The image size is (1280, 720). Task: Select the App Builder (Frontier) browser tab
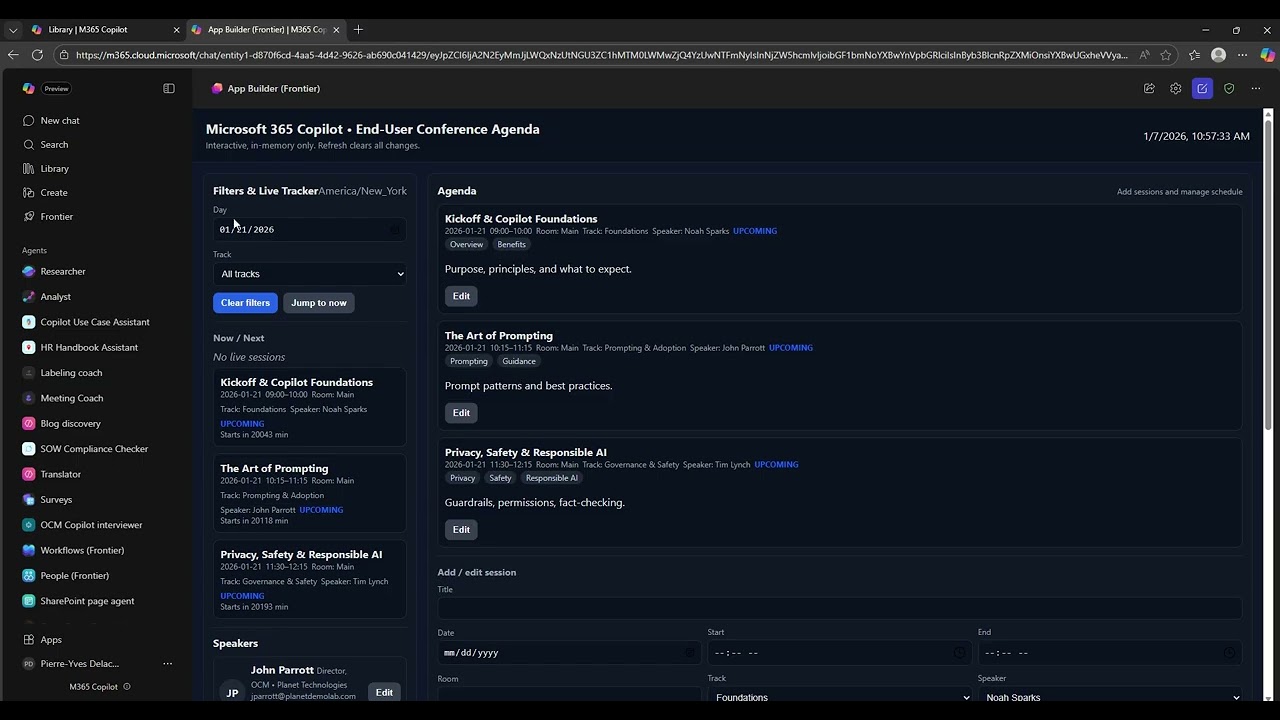[x=264, y=30]
